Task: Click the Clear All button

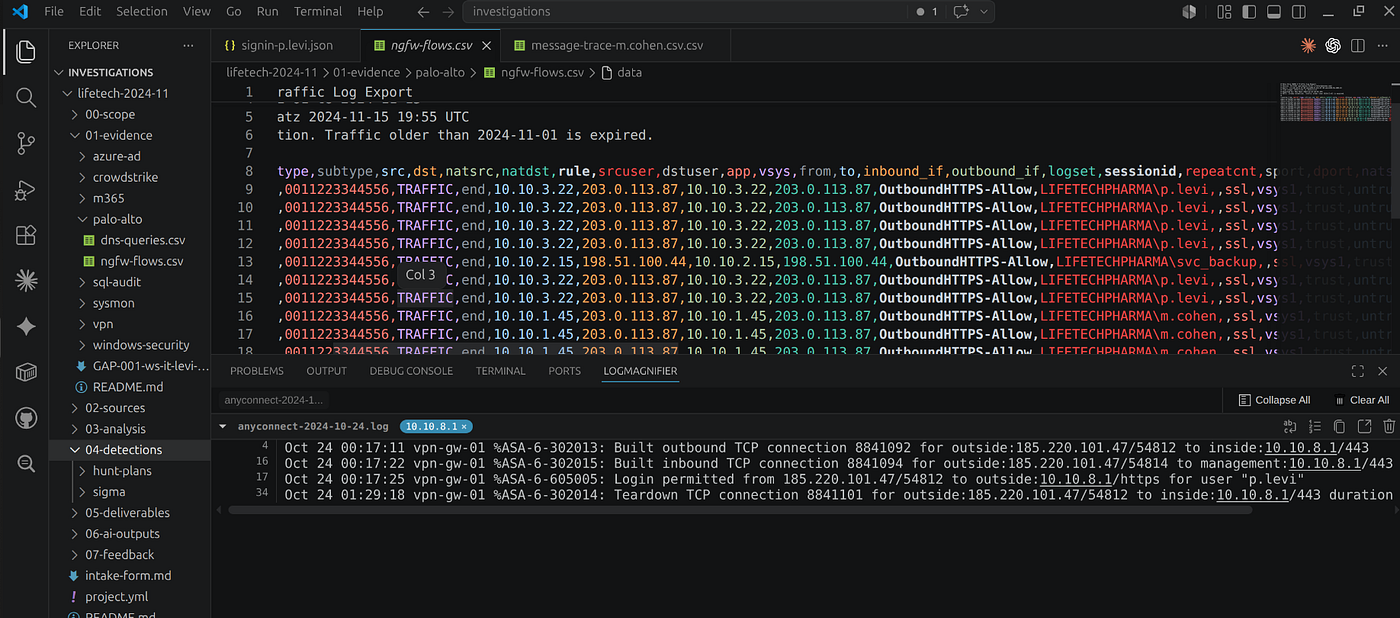Action: (1361, 400)
